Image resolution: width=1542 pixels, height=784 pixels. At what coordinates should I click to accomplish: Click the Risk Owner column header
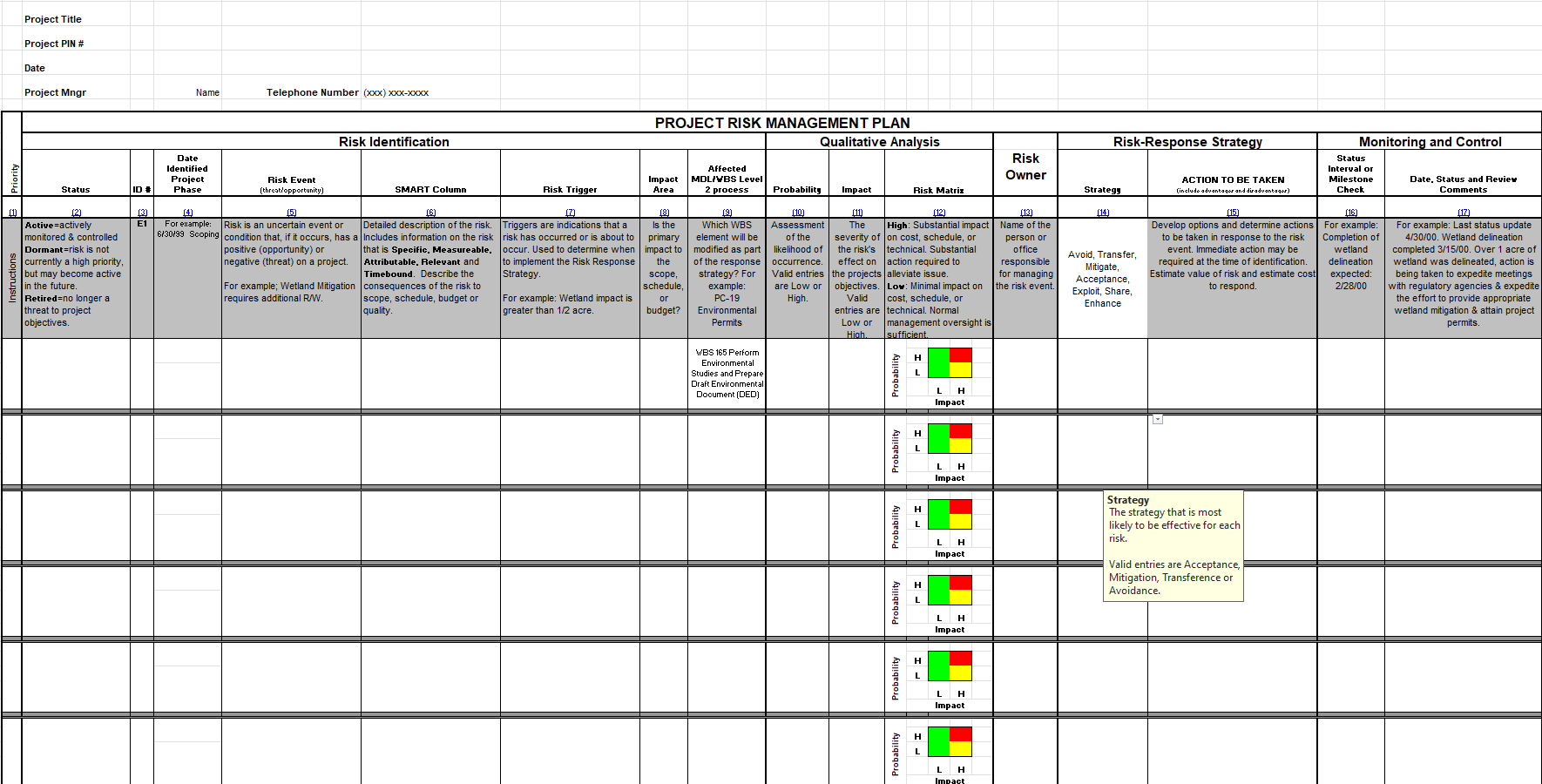point(1025,166)
